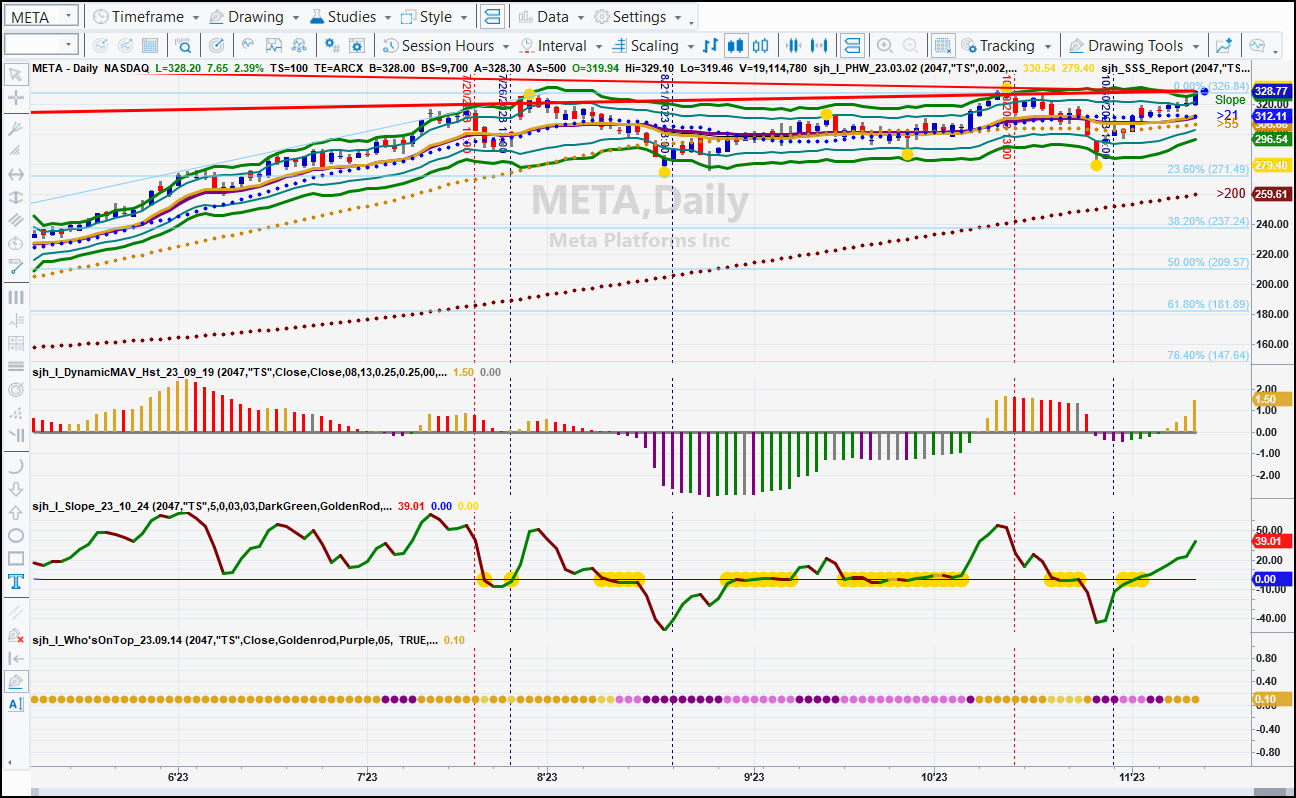Click the narrow bar spacing icon

click(x=795, y=45)
